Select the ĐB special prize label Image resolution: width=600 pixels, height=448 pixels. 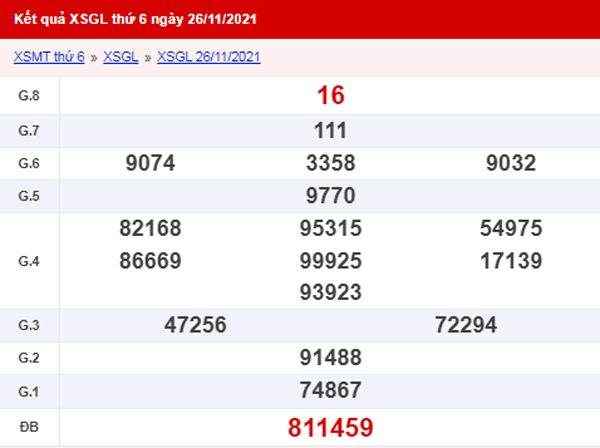[29, 427]
